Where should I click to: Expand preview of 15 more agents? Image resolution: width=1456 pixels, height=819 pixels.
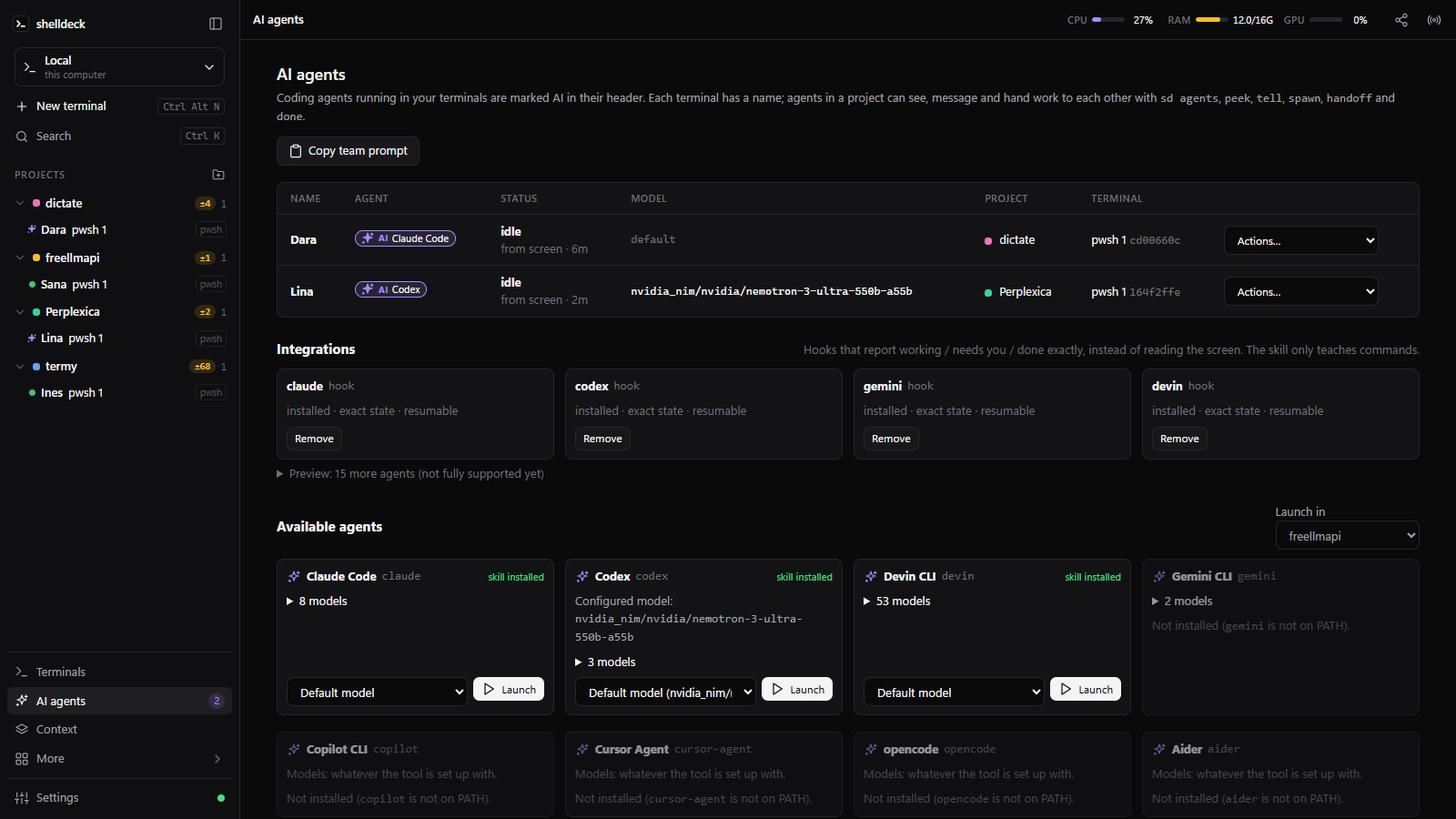(410, 474)
